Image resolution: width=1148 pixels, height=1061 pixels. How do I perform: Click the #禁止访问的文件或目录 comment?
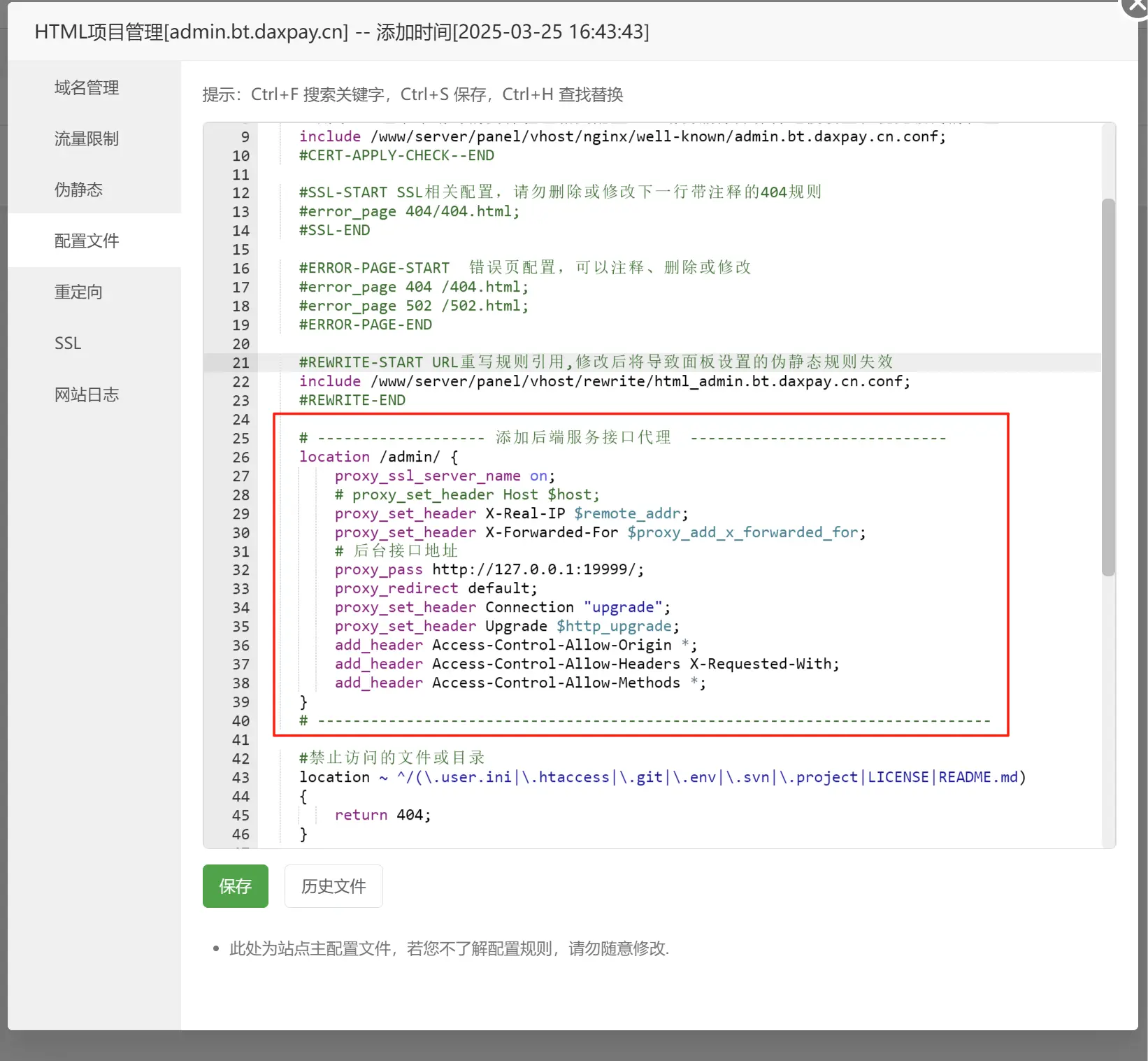coord(392,758)
